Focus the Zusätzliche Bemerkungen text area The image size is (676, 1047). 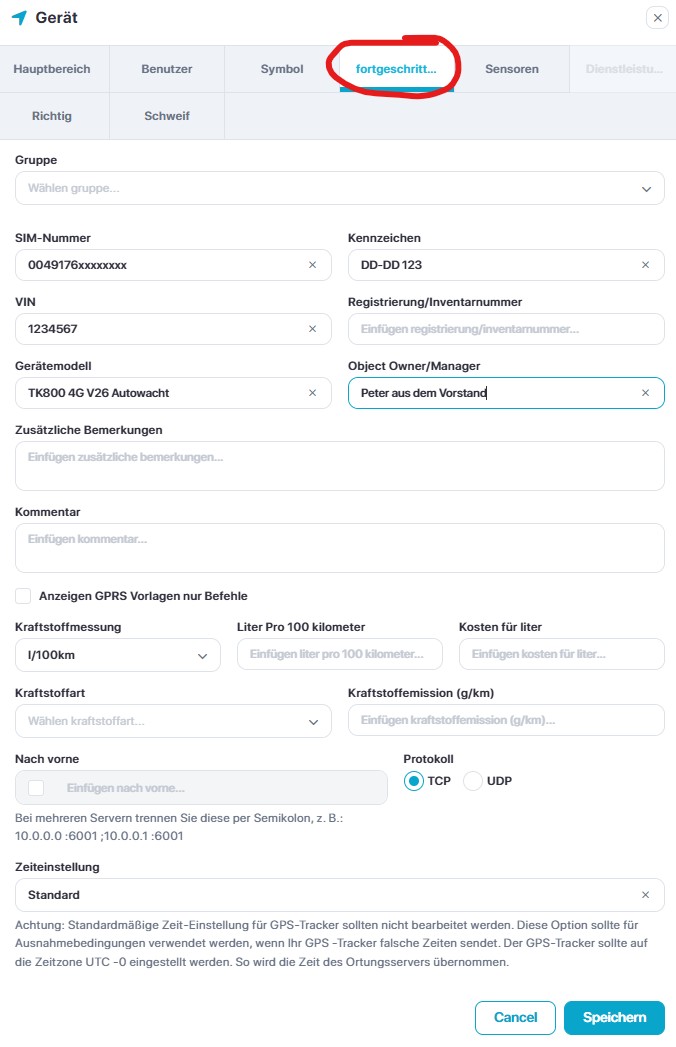click(x=340, y=466)
